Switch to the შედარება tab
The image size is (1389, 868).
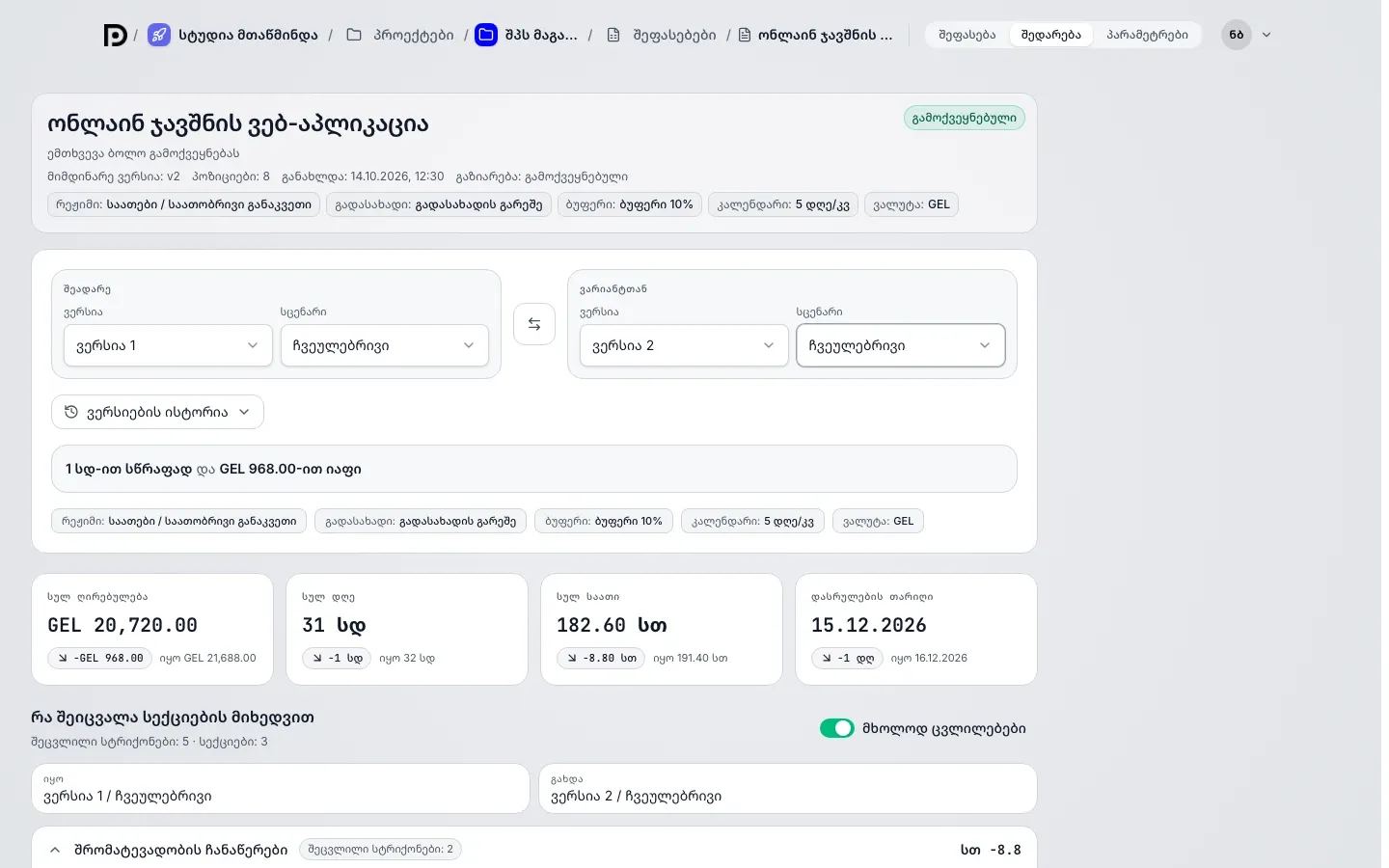pyautogui.click(x=1051, y=35)
